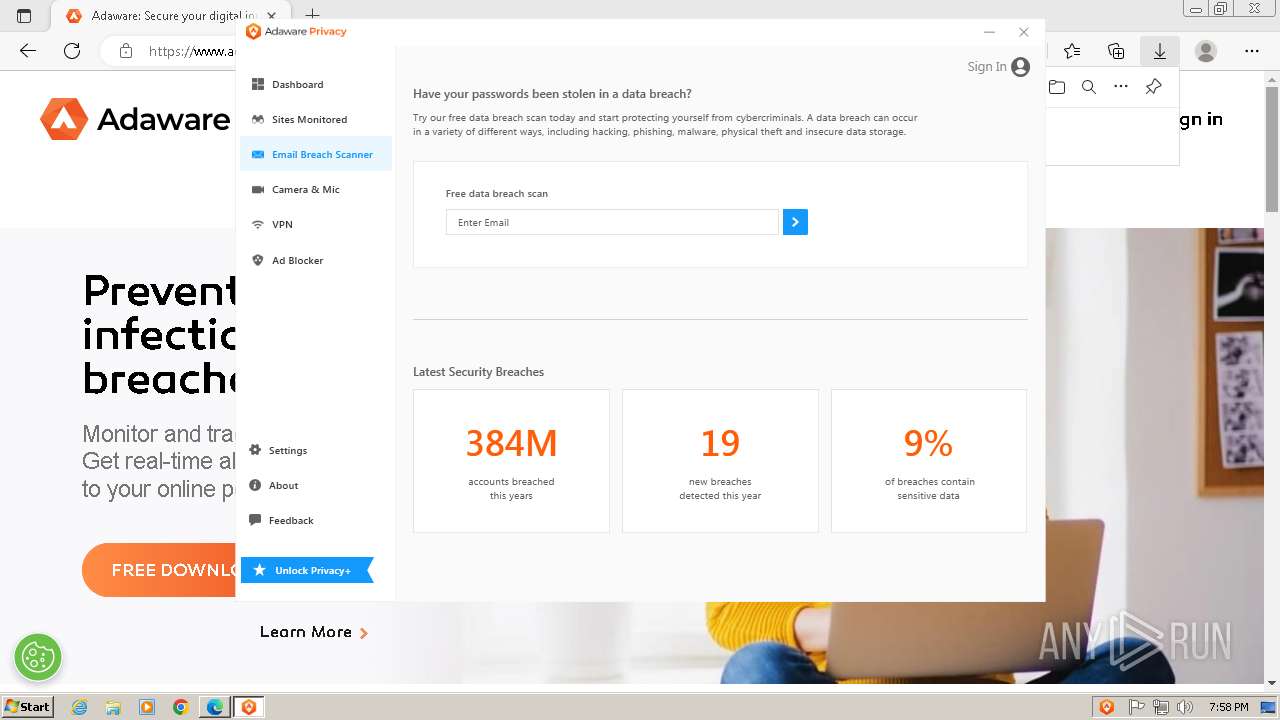
Task: Open a new browser tab
Action: pos(312,15)
